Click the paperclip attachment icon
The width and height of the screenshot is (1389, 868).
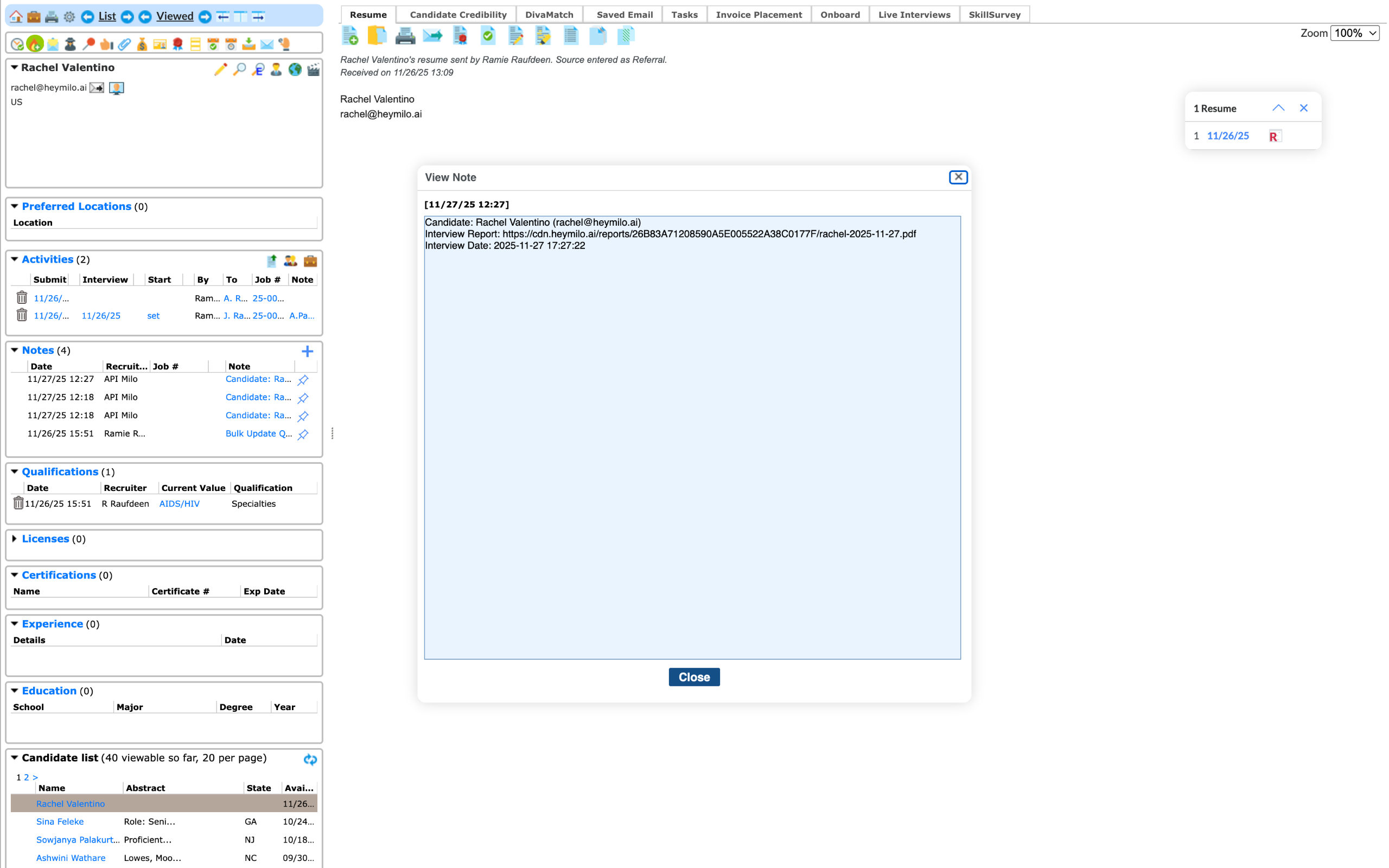125,44
